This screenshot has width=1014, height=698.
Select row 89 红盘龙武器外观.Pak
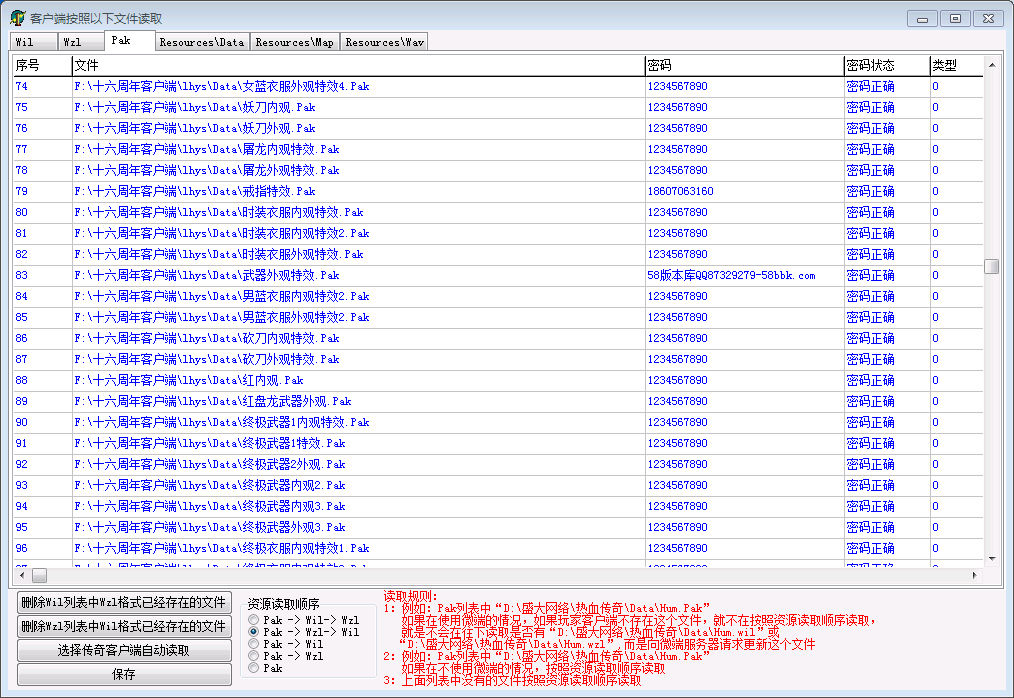coord(497,402)
